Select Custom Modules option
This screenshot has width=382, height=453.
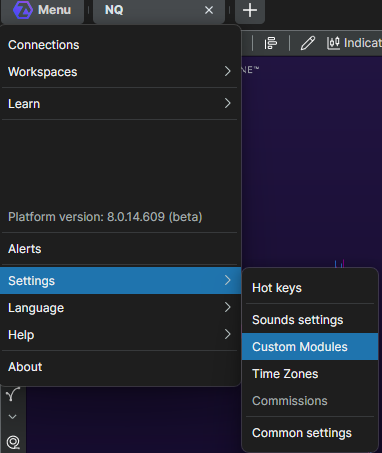[310, 347]
